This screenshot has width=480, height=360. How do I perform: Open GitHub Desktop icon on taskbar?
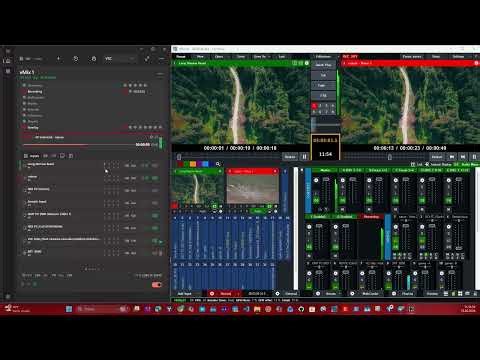click(x=301, y=309)
